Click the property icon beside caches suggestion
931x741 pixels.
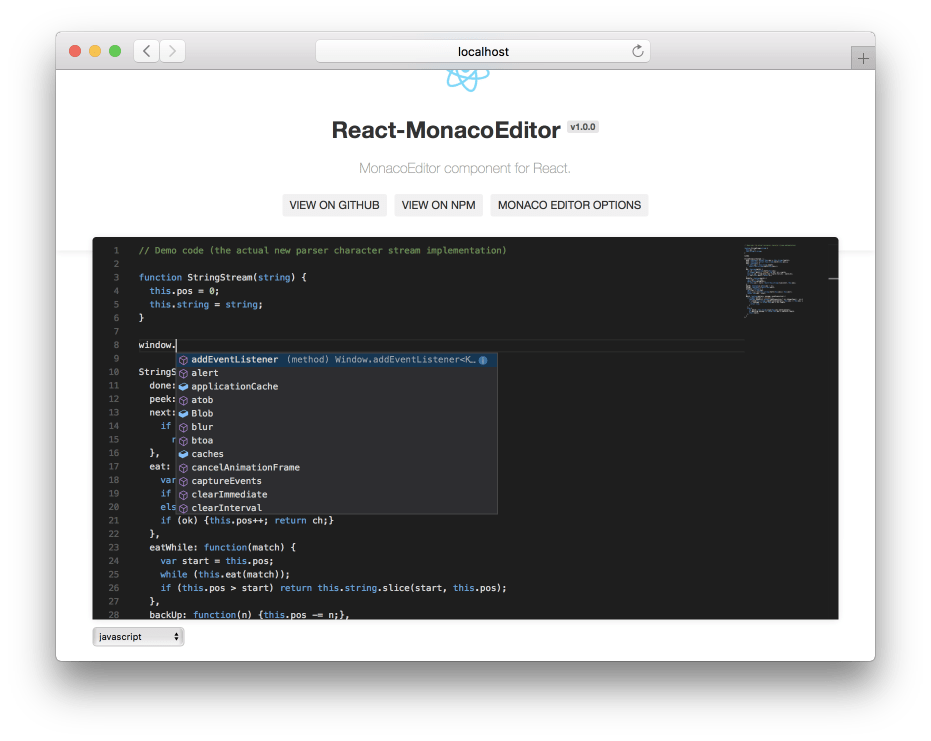(183, 454)
